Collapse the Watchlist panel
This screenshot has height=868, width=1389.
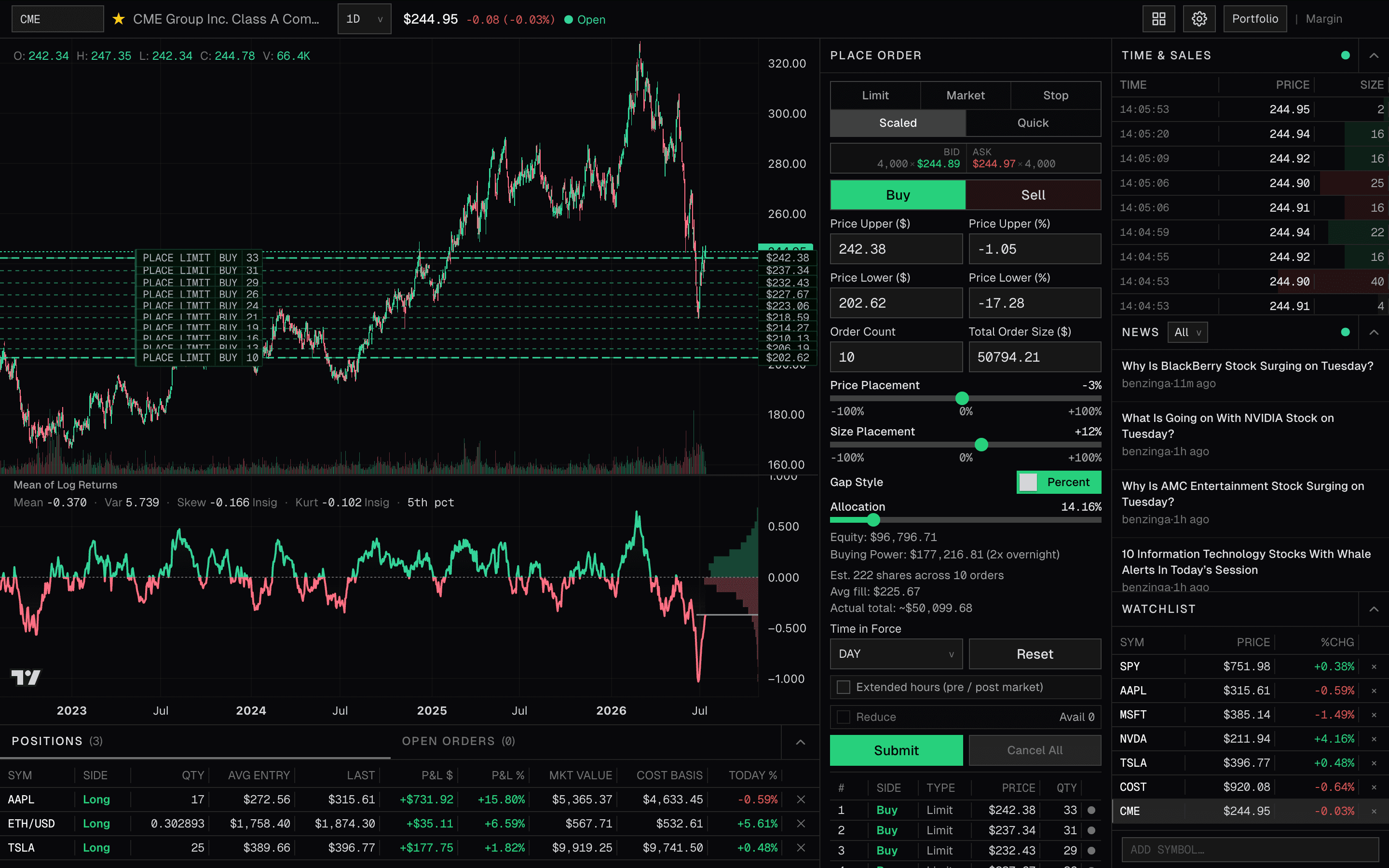click(1374, 609)
